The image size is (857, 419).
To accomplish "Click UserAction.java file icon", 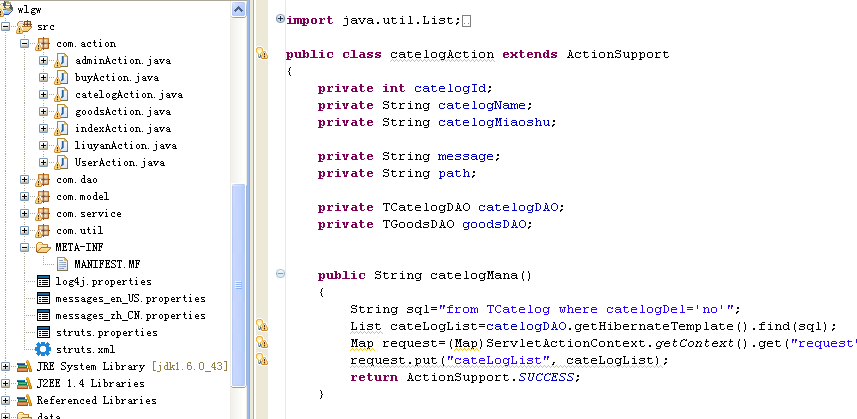I will pyautogui.click(x=61, y=162).
